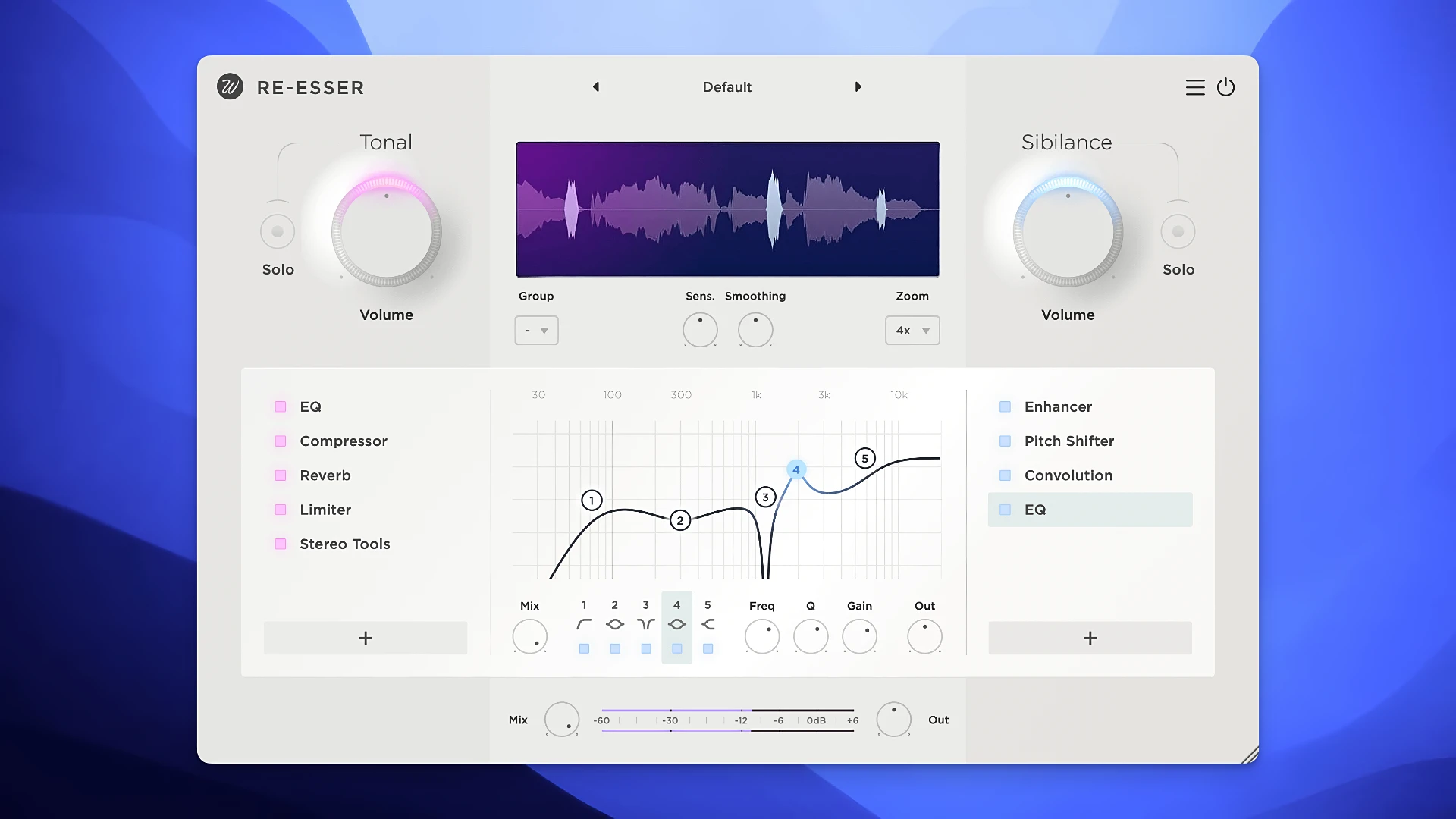1456x819 pixels.
Task: Open the Zoom level 4x dropdown
Action: (x=912, y=330)
